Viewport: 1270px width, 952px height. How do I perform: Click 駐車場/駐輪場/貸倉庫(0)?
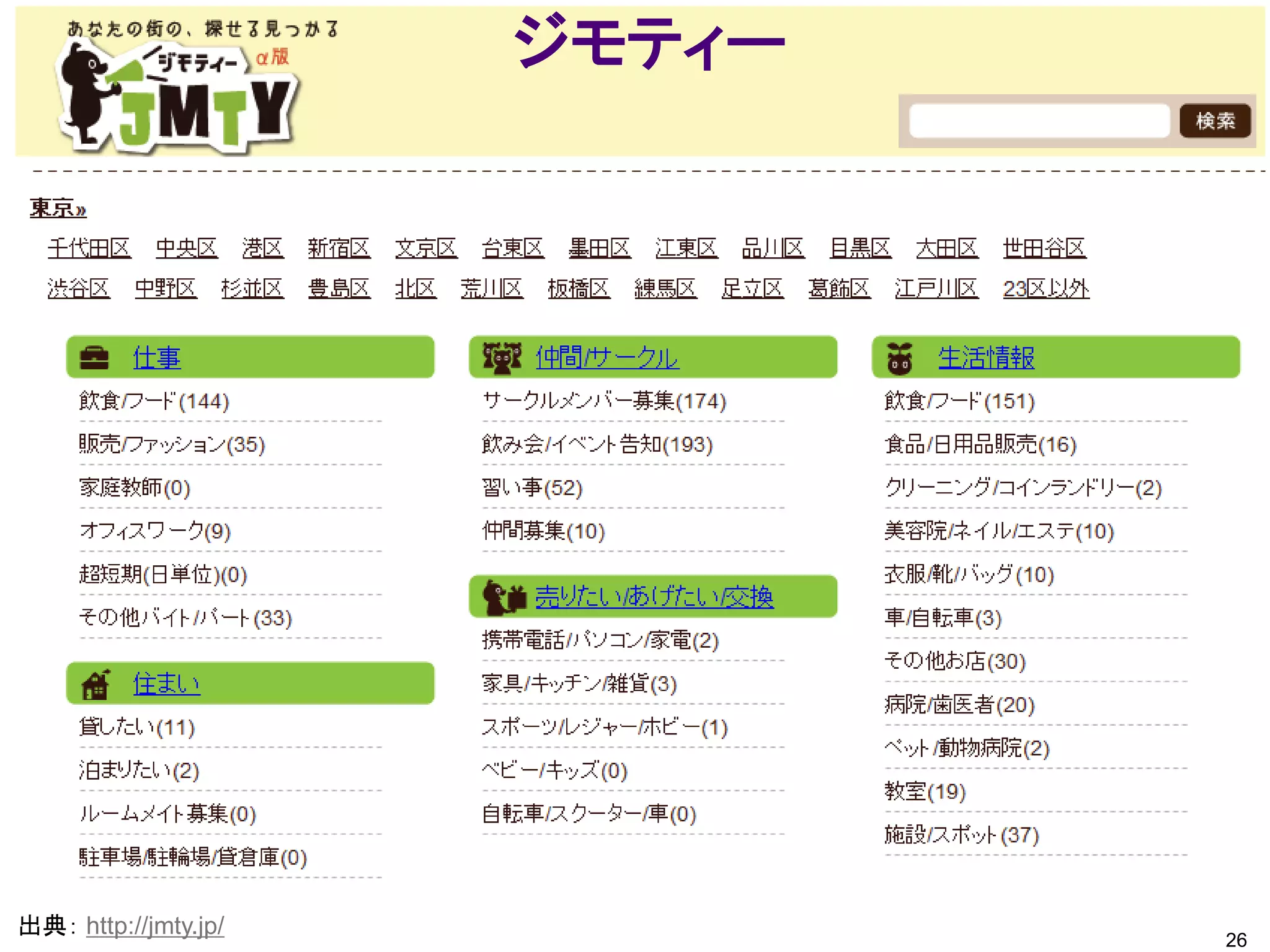click(193, 857)
